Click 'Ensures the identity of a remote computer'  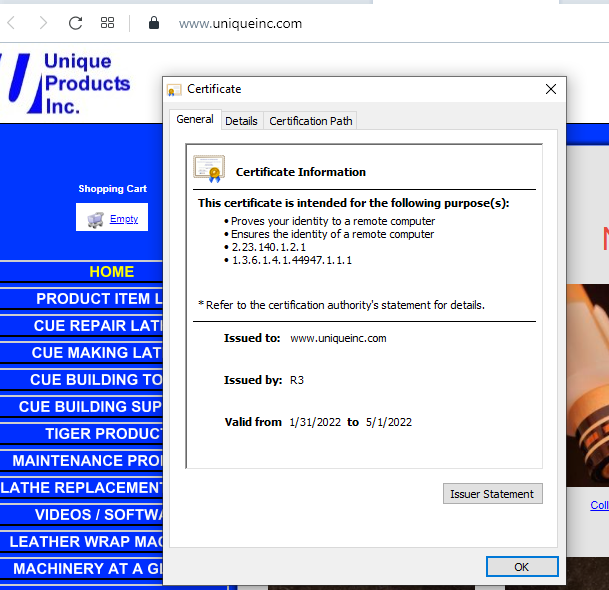pos(332,234)
